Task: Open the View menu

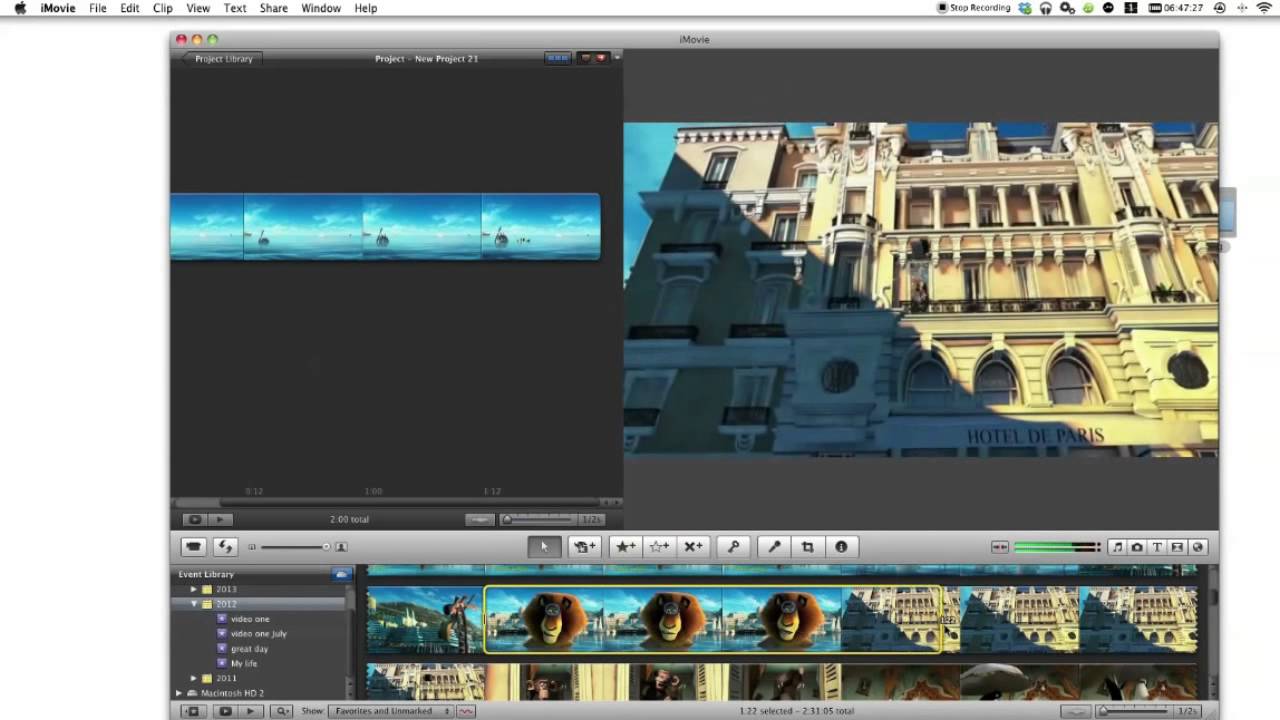Action: [x=198, y=8]
